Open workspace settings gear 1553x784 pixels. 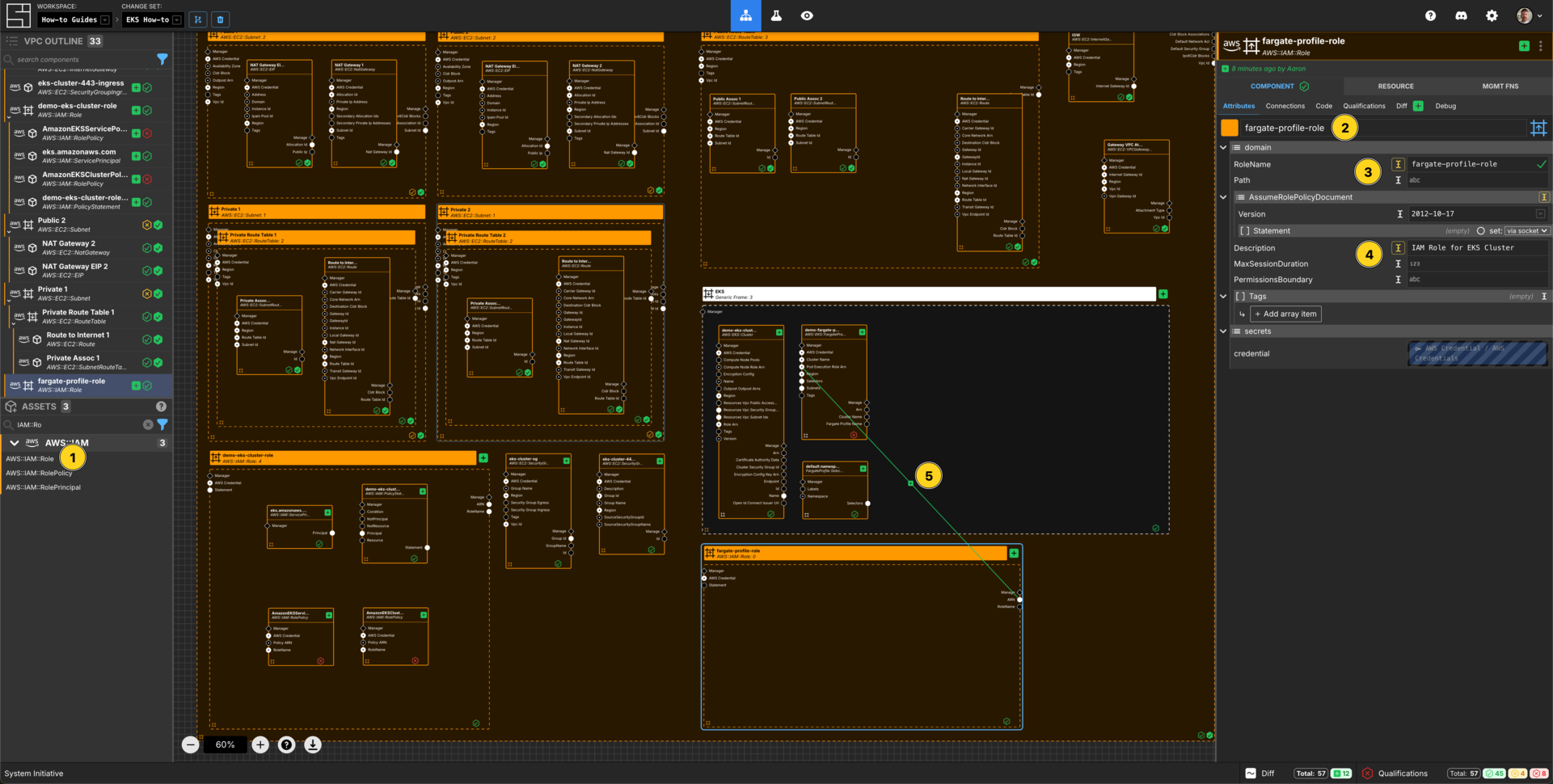click(x=1492, y=15)
